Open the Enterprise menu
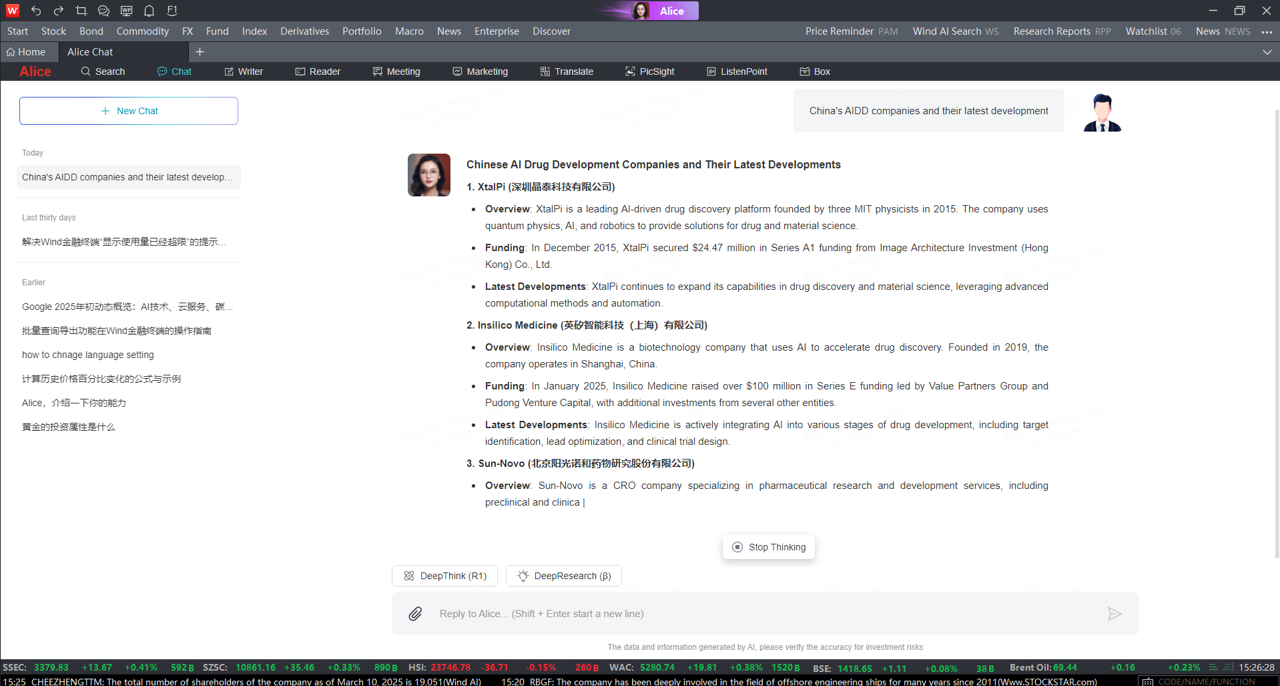Image resolution: width=1280 pixels, height=686 pixels. pyautogui.click(x=496, y=31)
